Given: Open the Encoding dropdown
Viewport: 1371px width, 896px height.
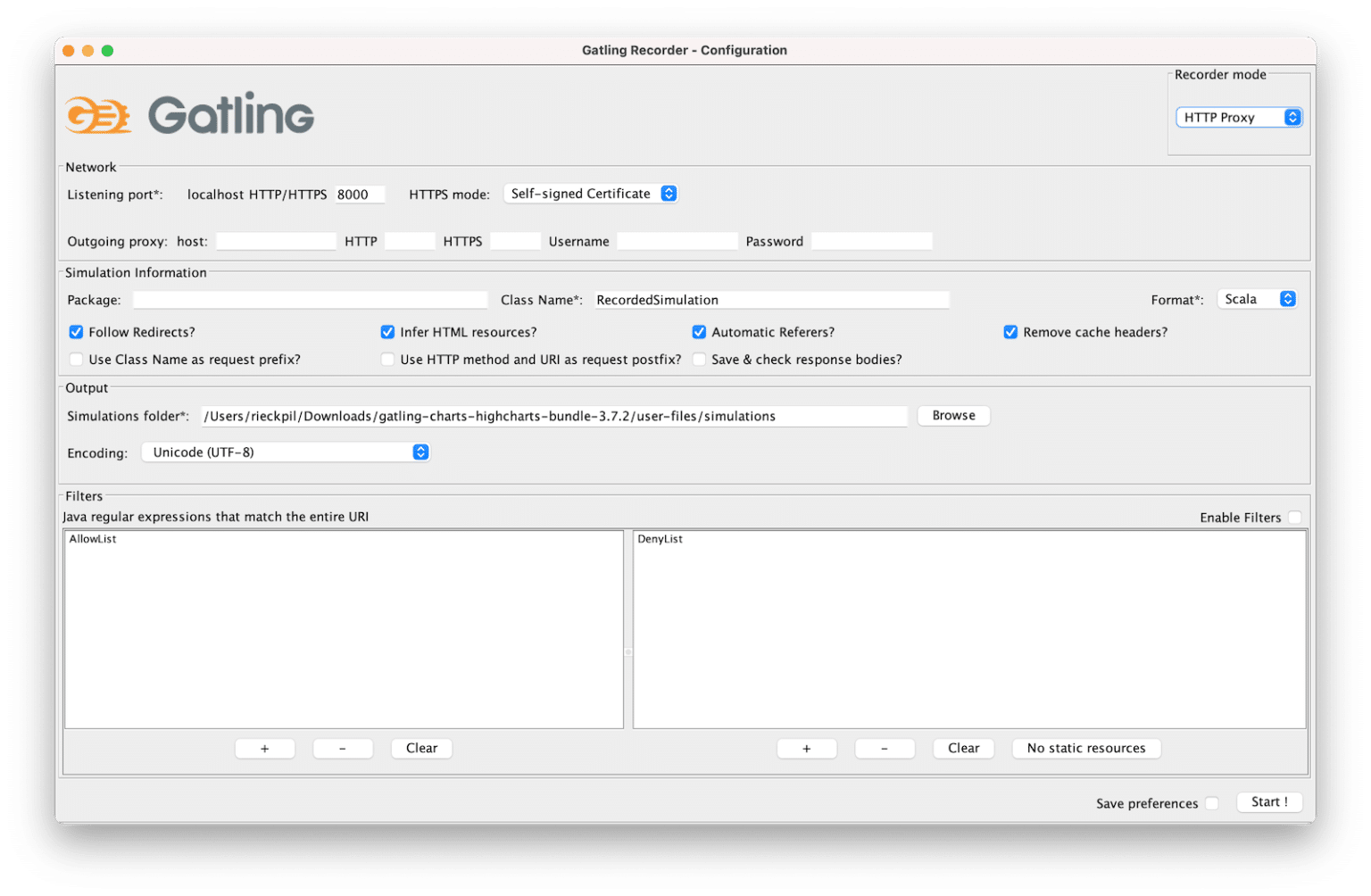Looking at the screenshot, I should (285, 452).
